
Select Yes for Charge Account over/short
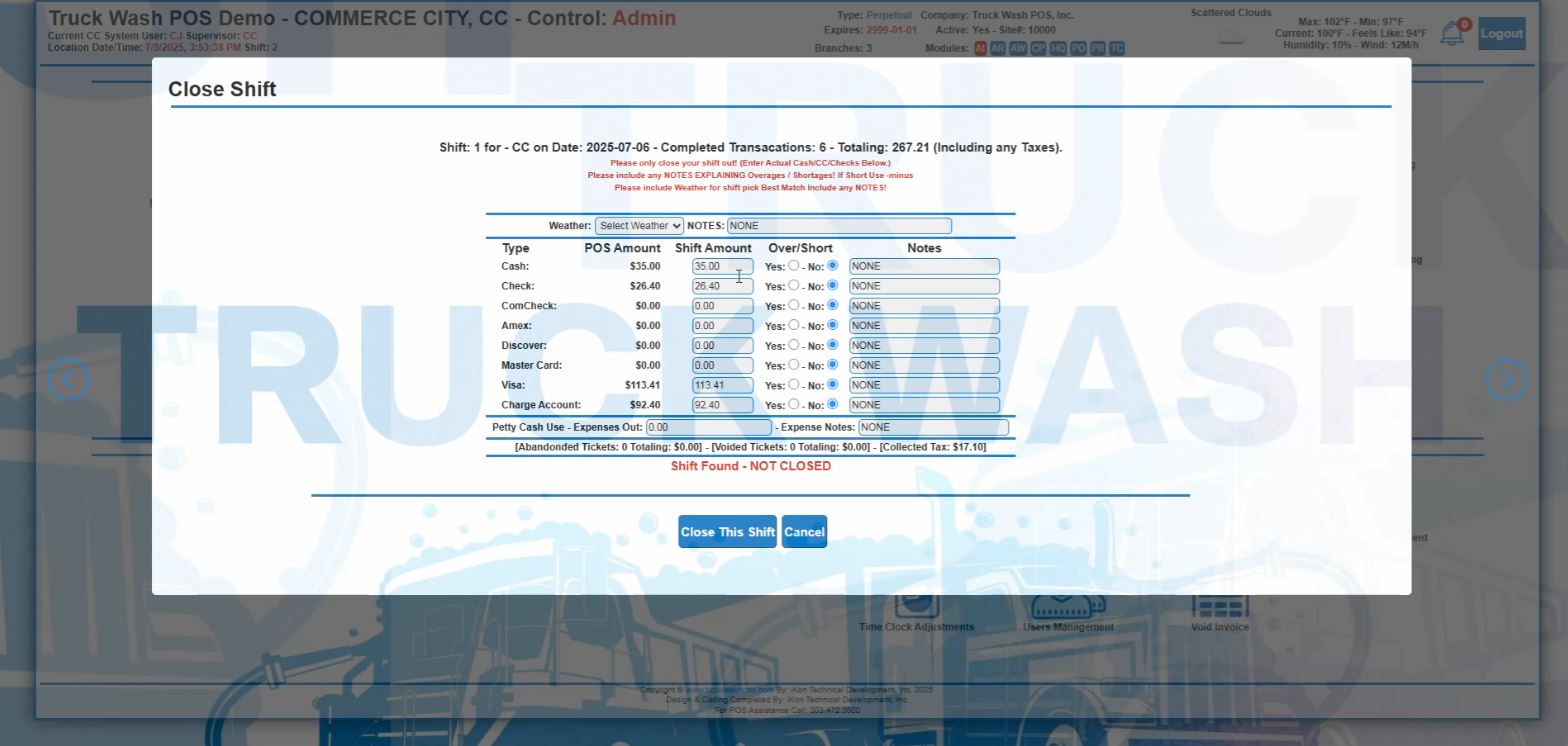click(793, 404)
